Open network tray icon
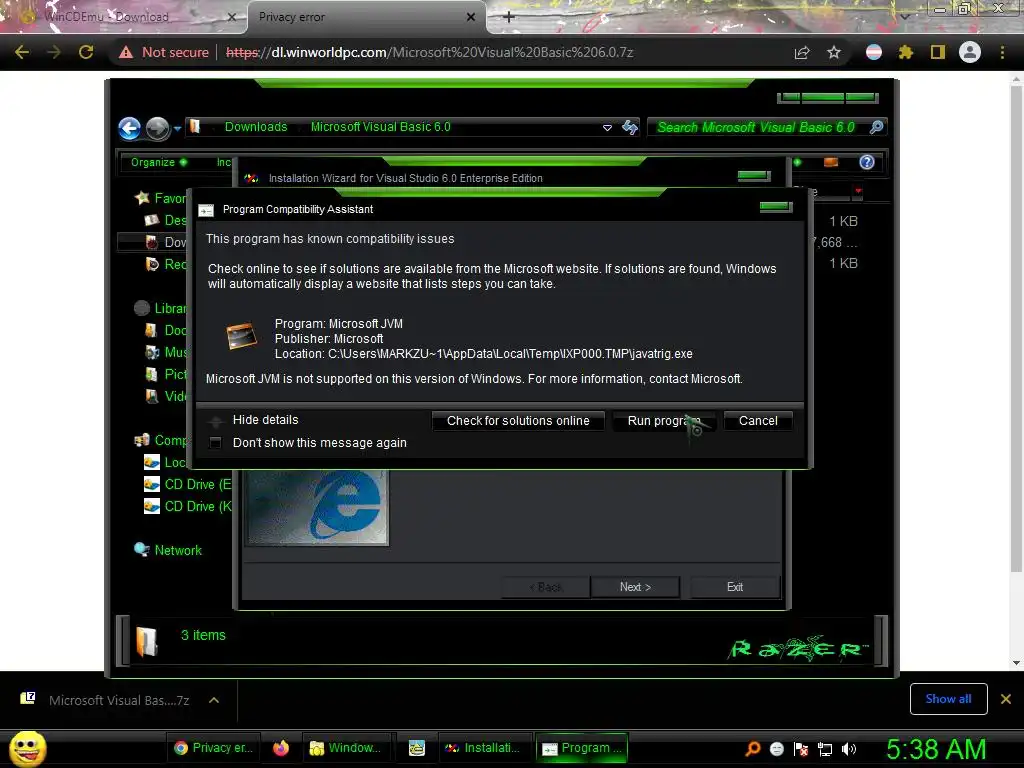The width and height of the screenshot is (1024, 768). pos(825,749)
